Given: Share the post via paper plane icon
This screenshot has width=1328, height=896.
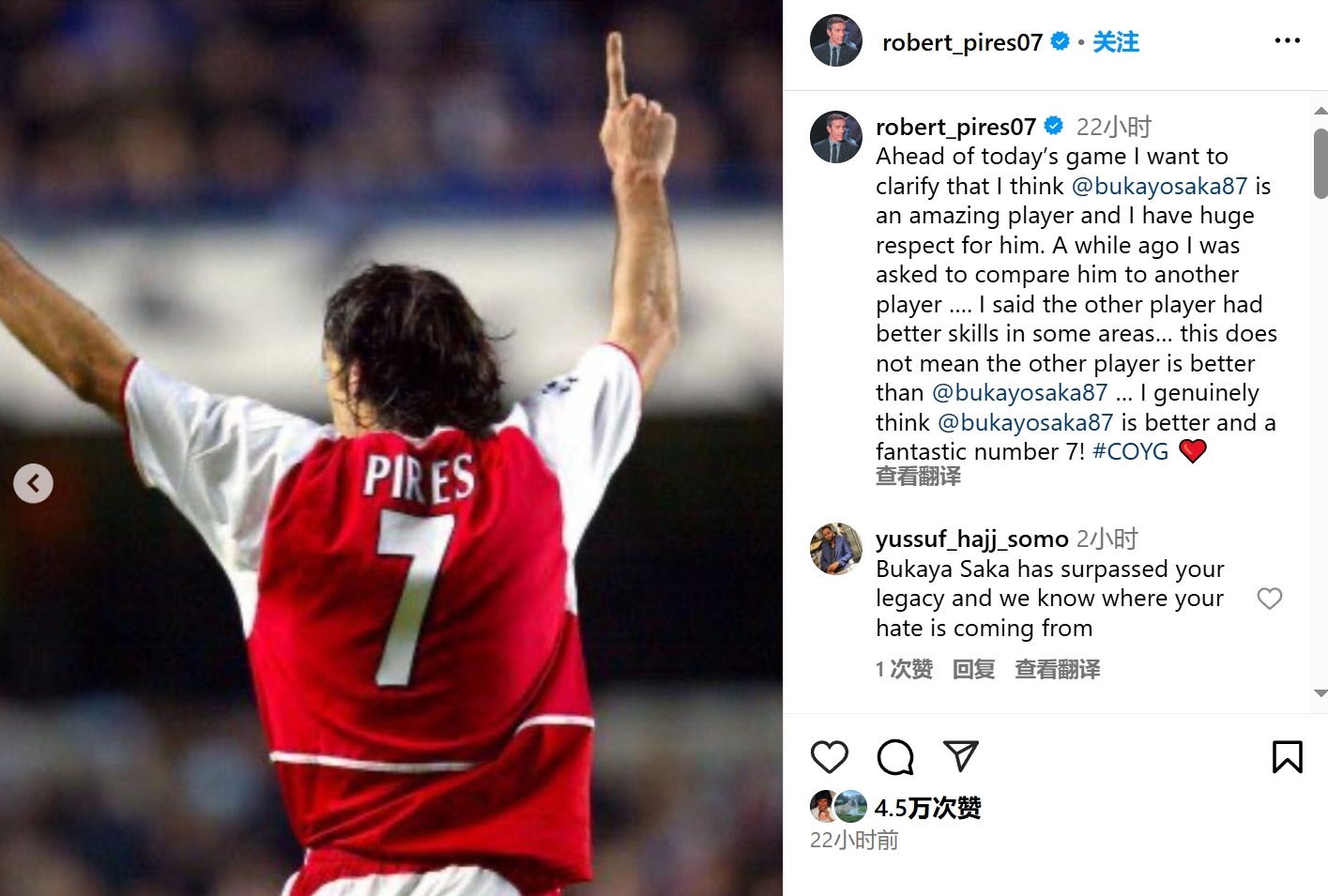Looking at the screenshot, I should pos(960,755).
